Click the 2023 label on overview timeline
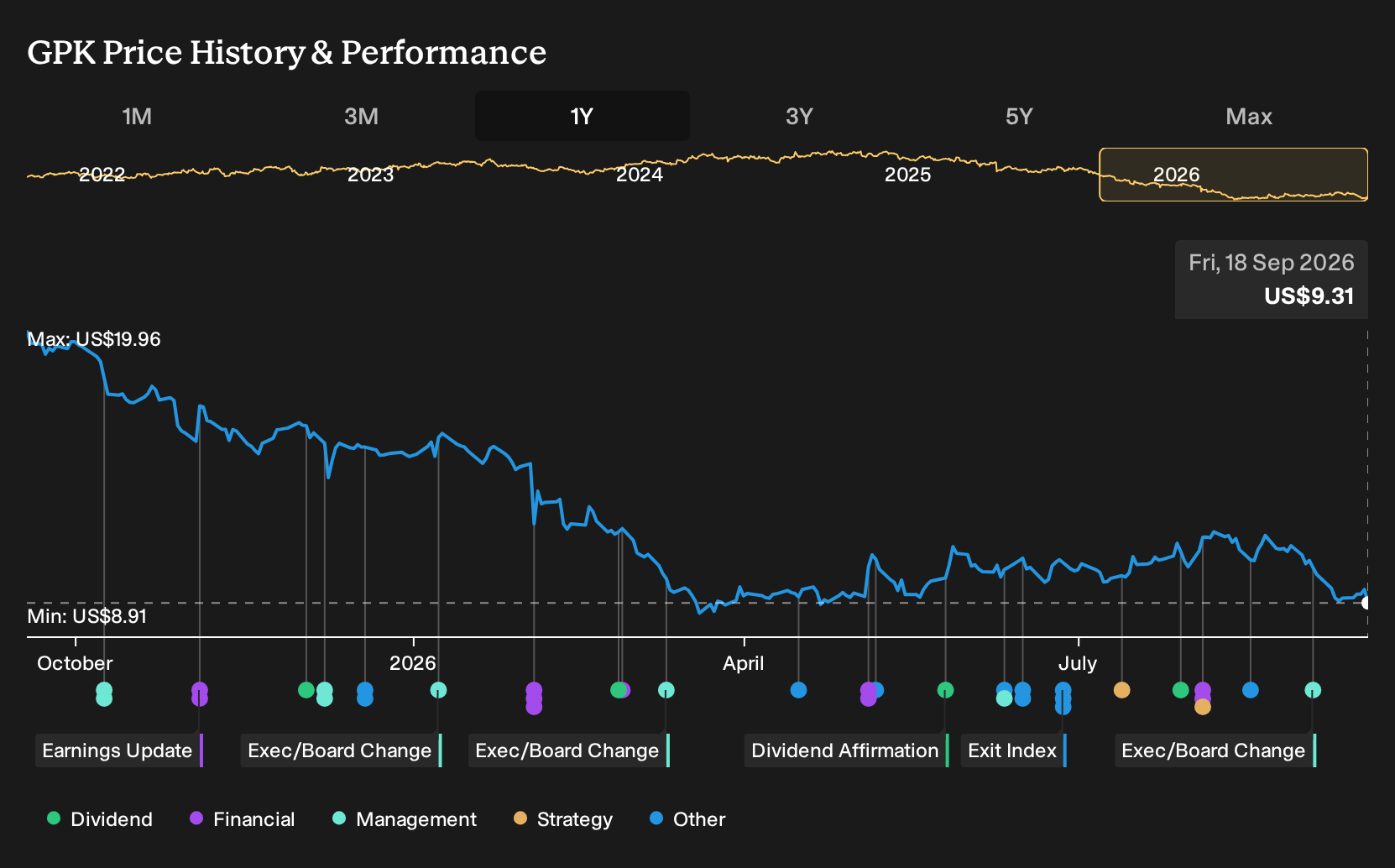This screenshot has height=868, width=1395. 370,175
